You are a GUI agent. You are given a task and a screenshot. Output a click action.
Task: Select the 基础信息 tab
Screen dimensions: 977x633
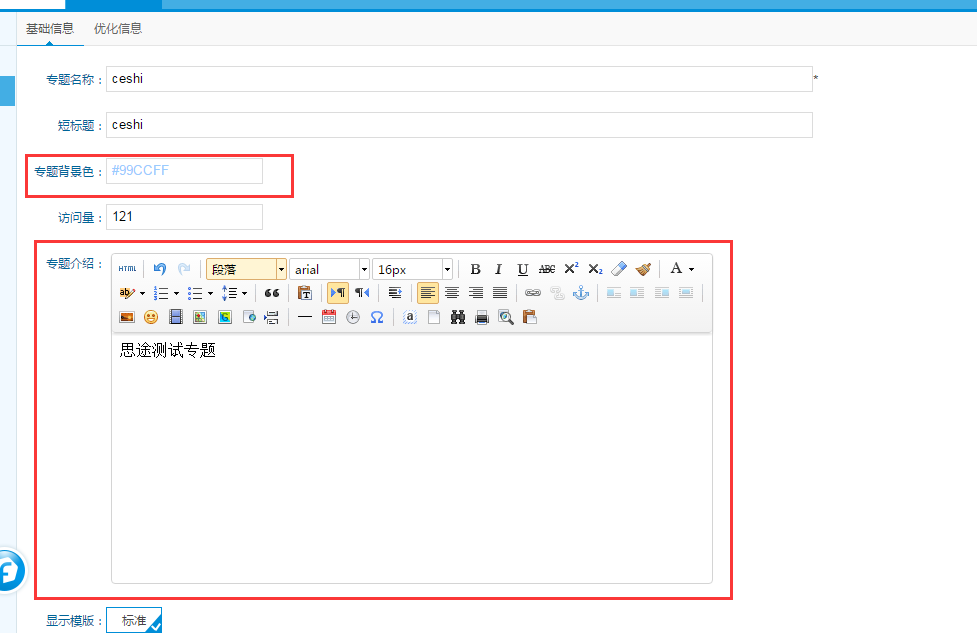tap(50, 28)
